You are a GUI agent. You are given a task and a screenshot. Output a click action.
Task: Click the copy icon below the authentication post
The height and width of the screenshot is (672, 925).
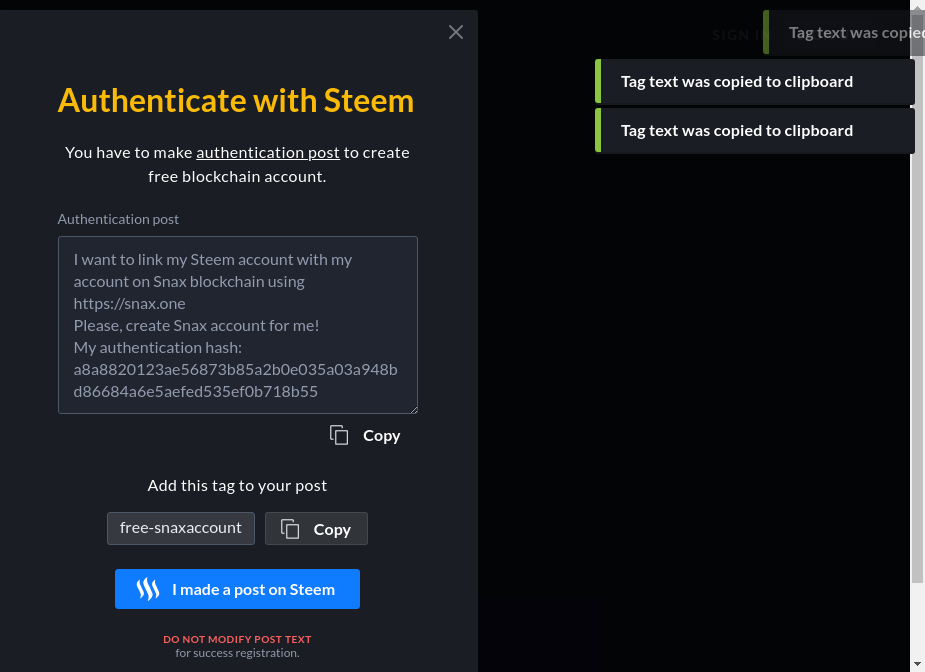[x=340, y=435]
